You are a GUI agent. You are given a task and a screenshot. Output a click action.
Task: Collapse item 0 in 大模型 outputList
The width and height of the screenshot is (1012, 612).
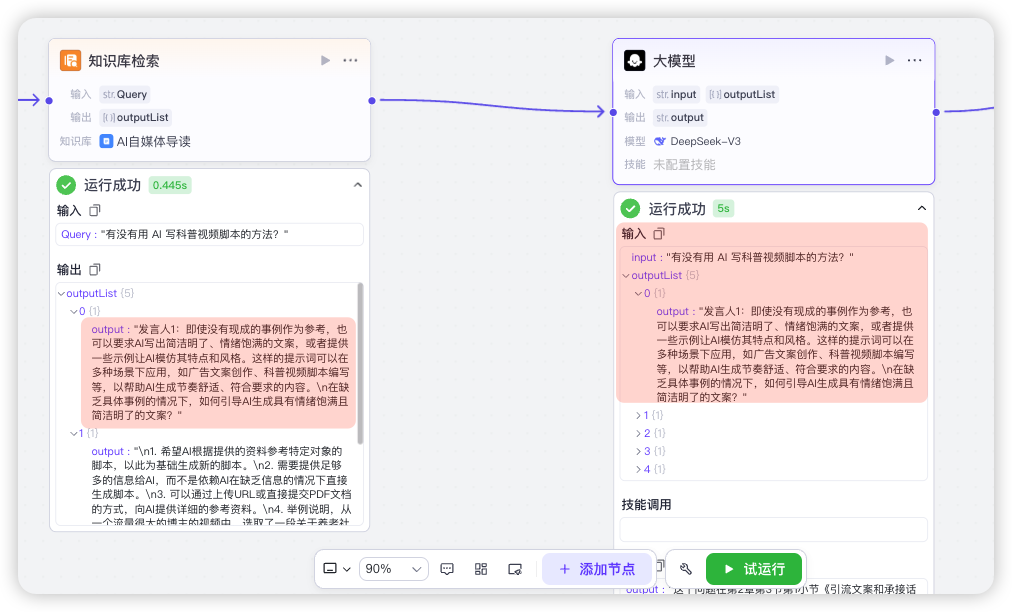point(638,293)
